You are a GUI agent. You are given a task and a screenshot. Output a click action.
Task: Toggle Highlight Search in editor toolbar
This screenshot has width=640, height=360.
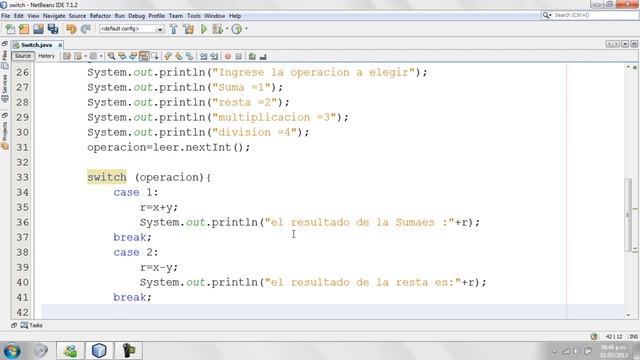[x=144, y=56]
